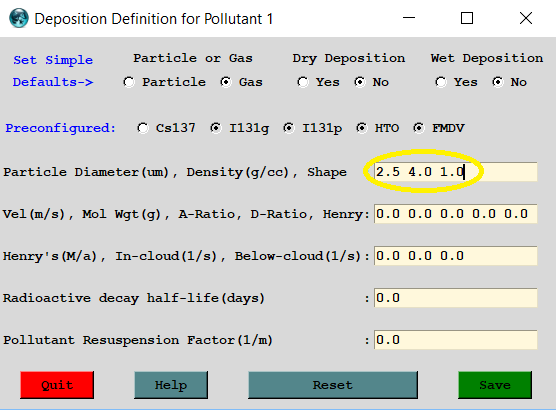Open Help for deposition definition
556x410 pixels.
point(171,385)
